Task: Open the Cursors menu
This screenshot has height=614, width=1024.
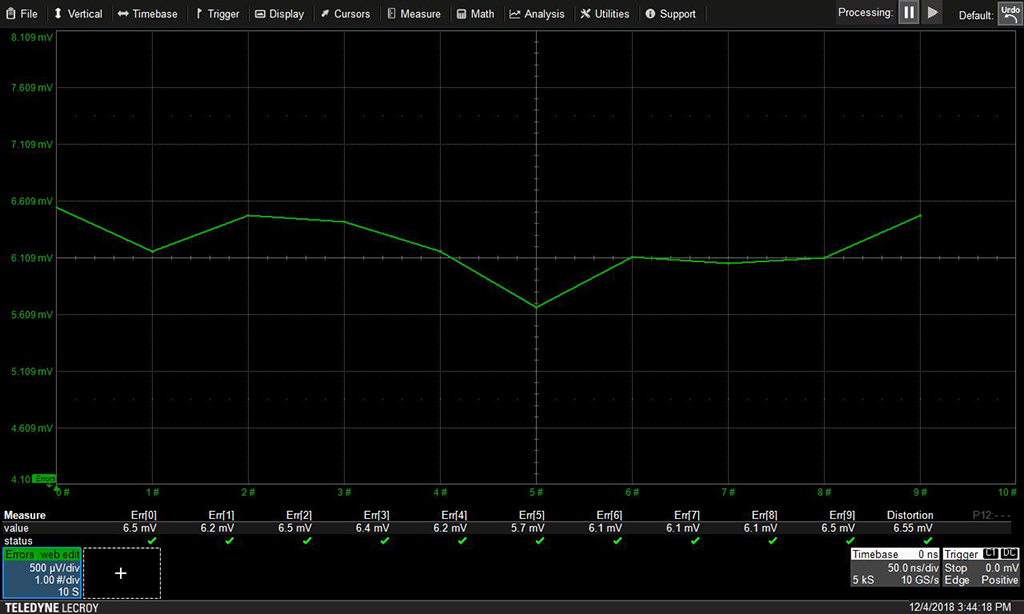Action: tap(345, 14)
